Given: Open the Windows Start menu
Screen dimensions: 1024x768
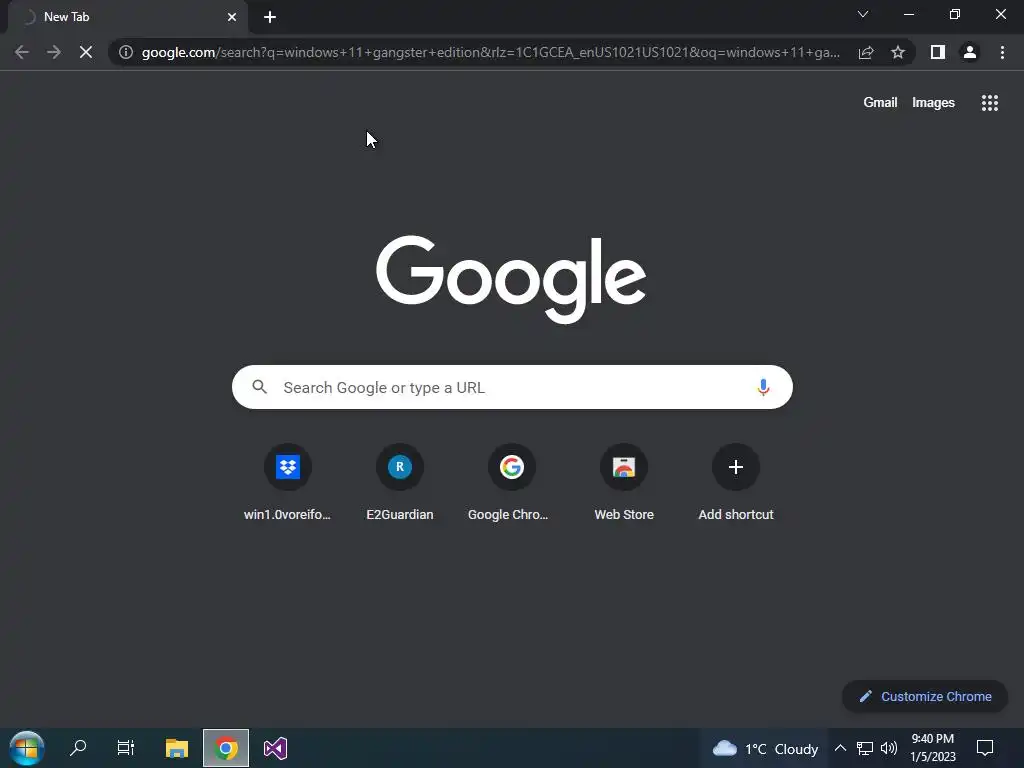Looking at the screenshot, I should (27, 748).
